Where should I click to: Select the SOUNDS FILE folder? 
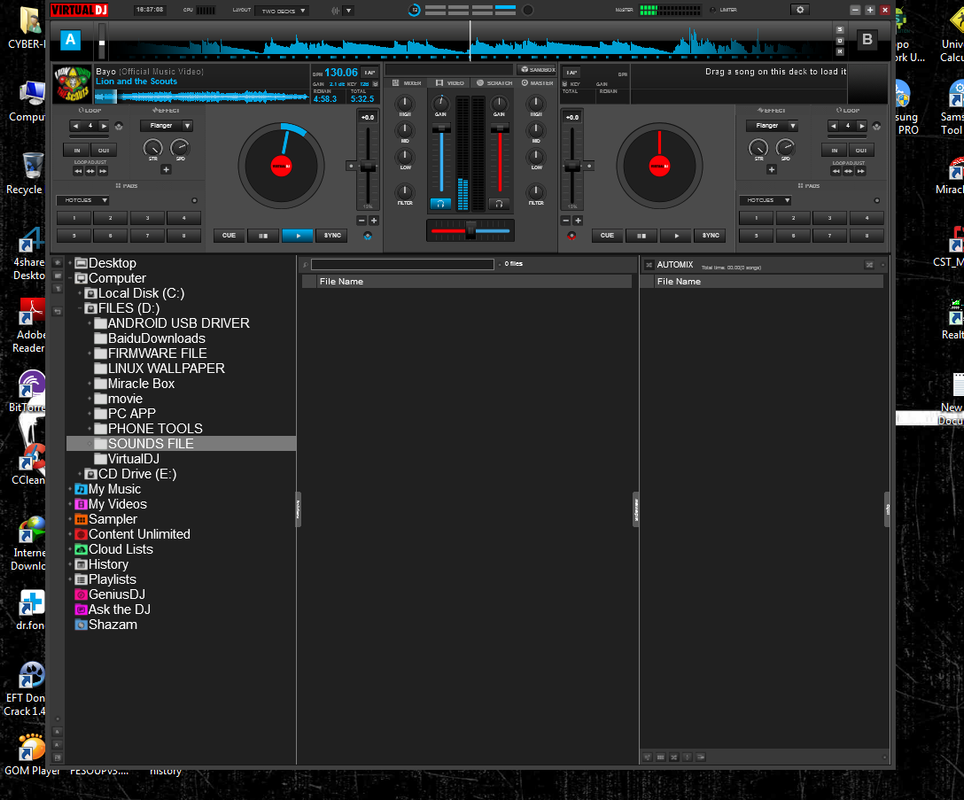click(x=181, y=443)
